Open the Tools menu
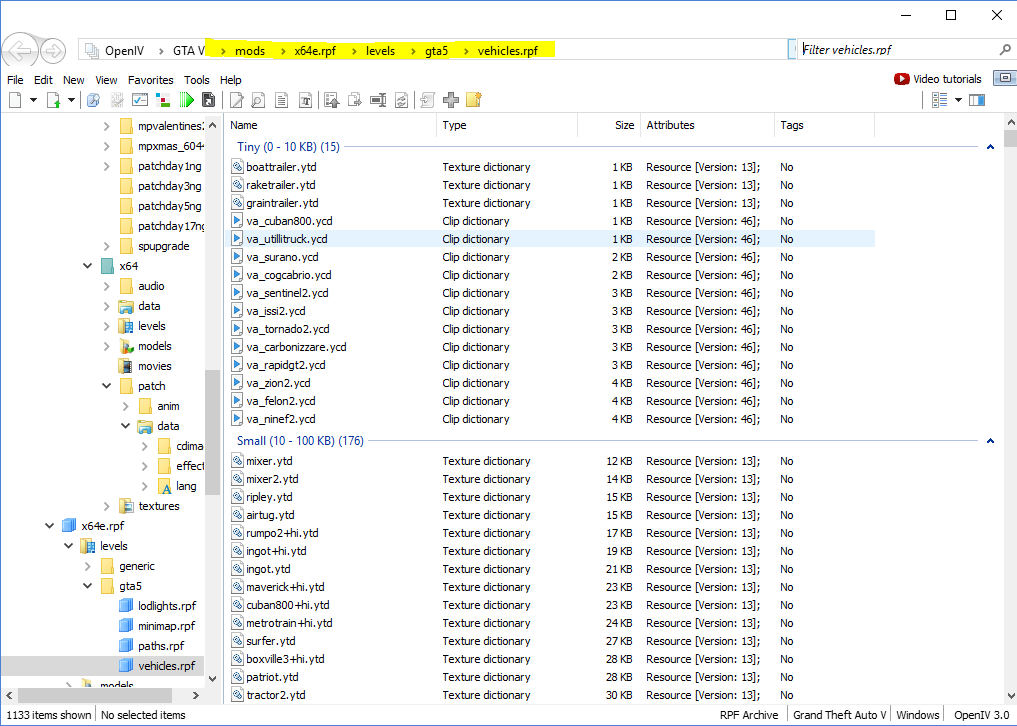 (197, 80)
